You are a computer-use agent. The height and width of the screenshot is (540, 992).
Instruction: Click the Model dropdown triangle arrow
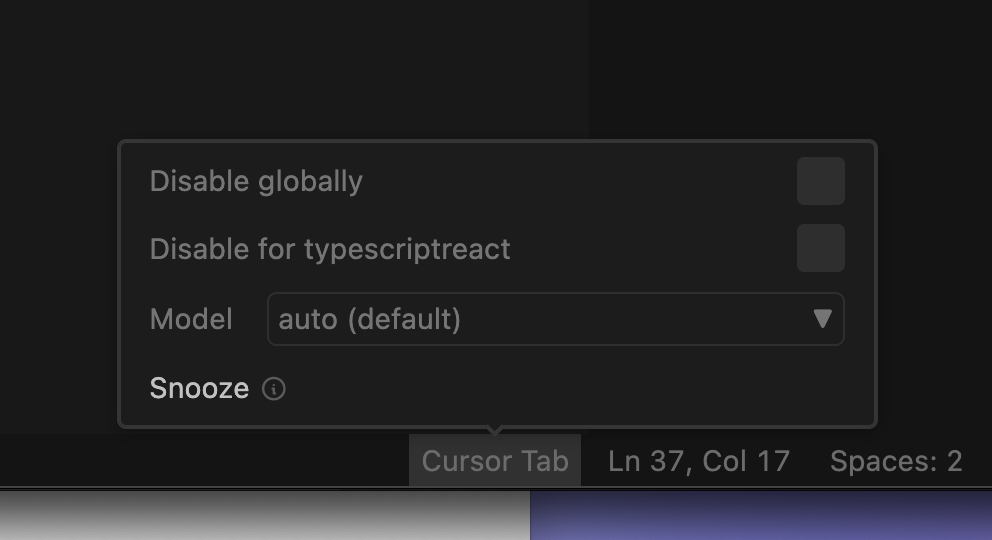tap(822, 319)
